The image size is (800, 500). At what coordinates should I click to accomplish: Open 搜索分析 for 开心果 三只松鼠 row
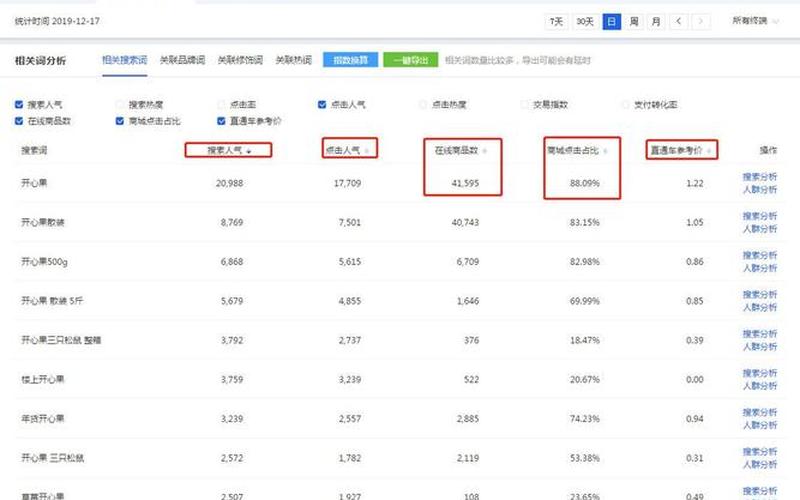(760, 452)
